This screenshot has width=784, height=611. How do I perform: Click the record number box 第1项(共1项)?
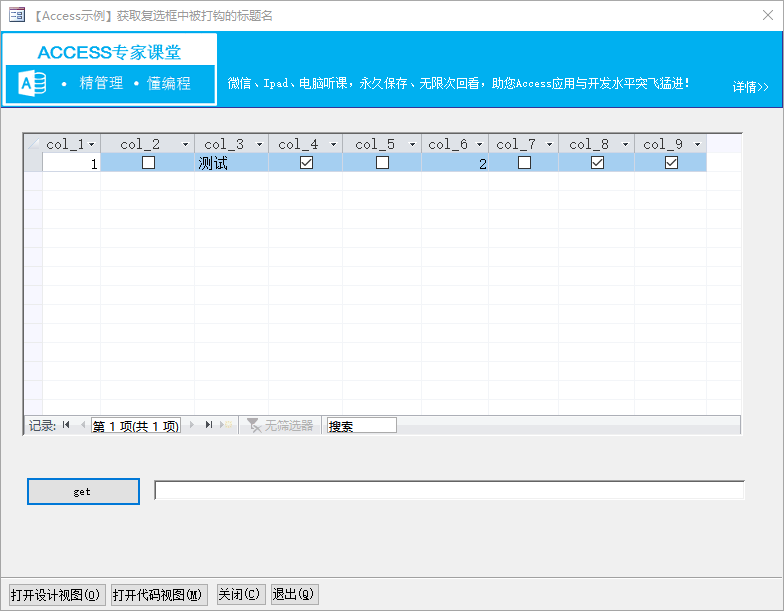(x=136, y=426)
